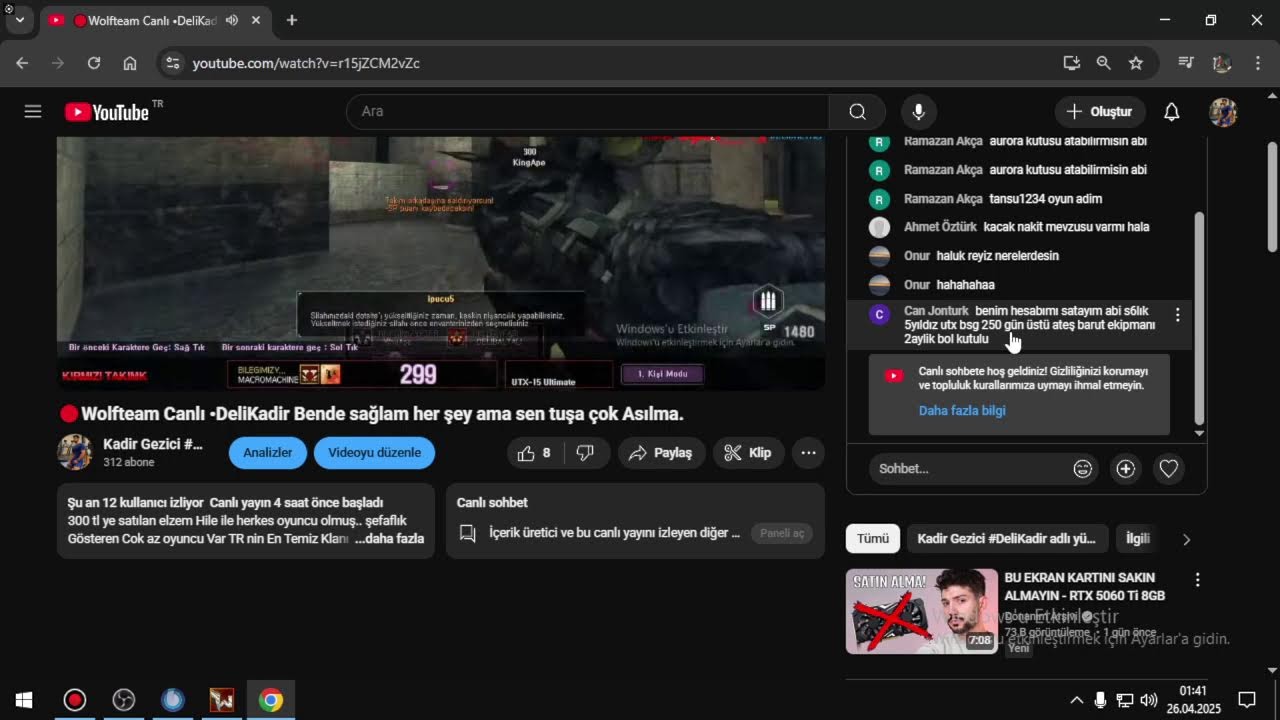Dislike the video with thumbs down
This screenshot has height=720, width=1280.
click(x=586, y=453)
